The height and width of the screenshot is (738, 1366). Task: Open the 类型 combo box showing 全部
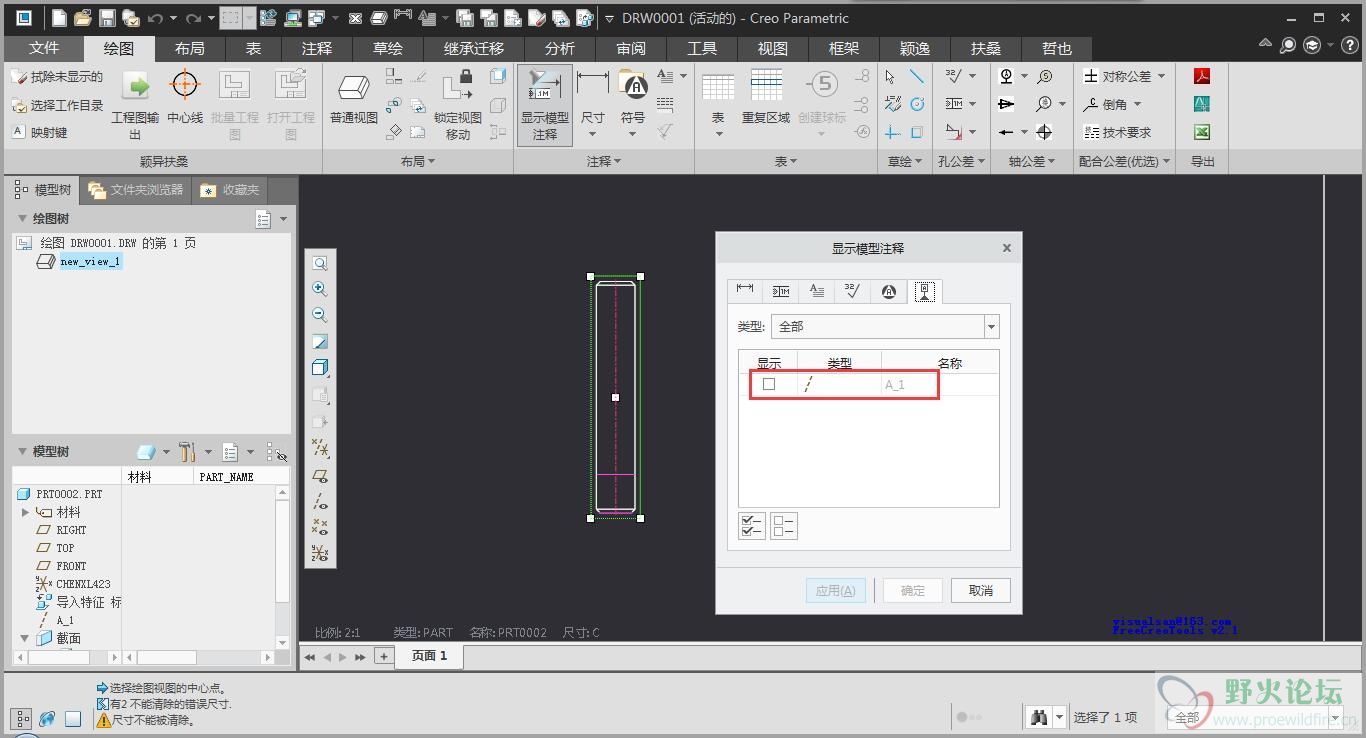tap(885, 326)
